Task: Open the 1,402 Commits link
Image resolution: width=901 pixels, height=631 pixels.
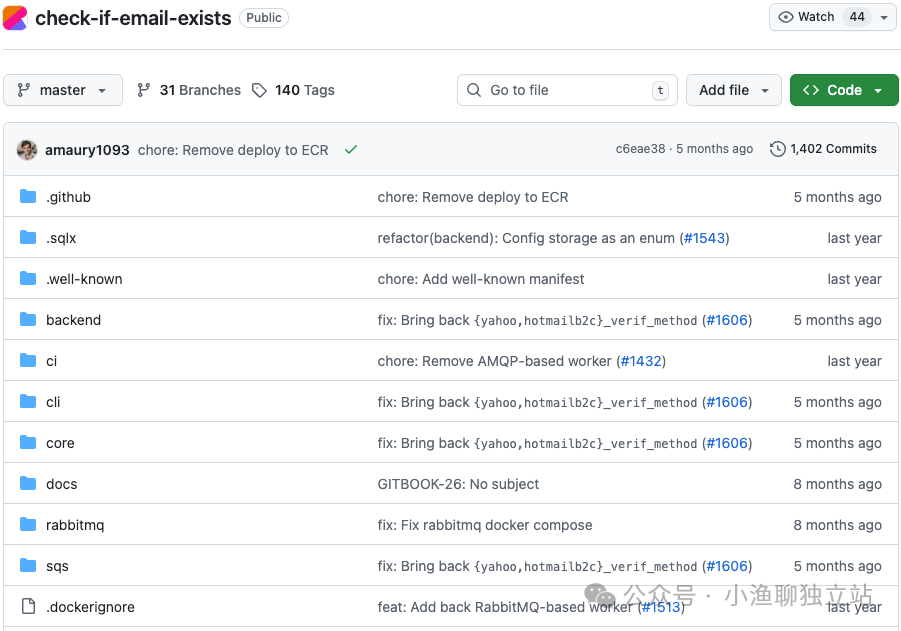Action: (833, 149)
